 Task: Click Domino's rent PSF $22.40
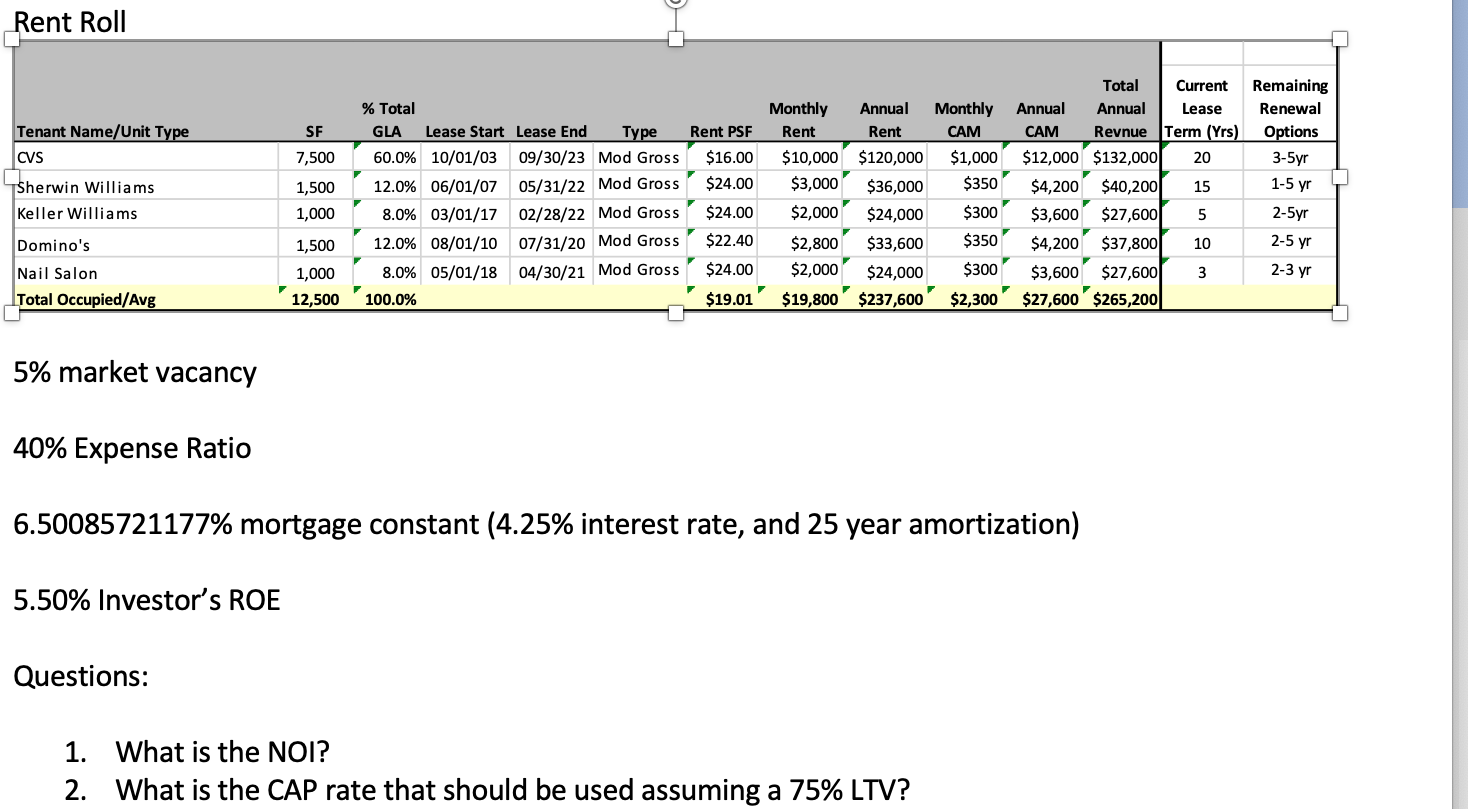729,241
